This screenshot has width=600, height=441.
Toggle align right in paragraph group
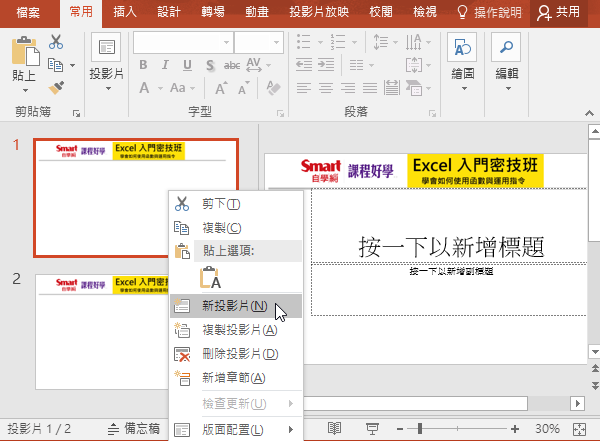(348, 88)
